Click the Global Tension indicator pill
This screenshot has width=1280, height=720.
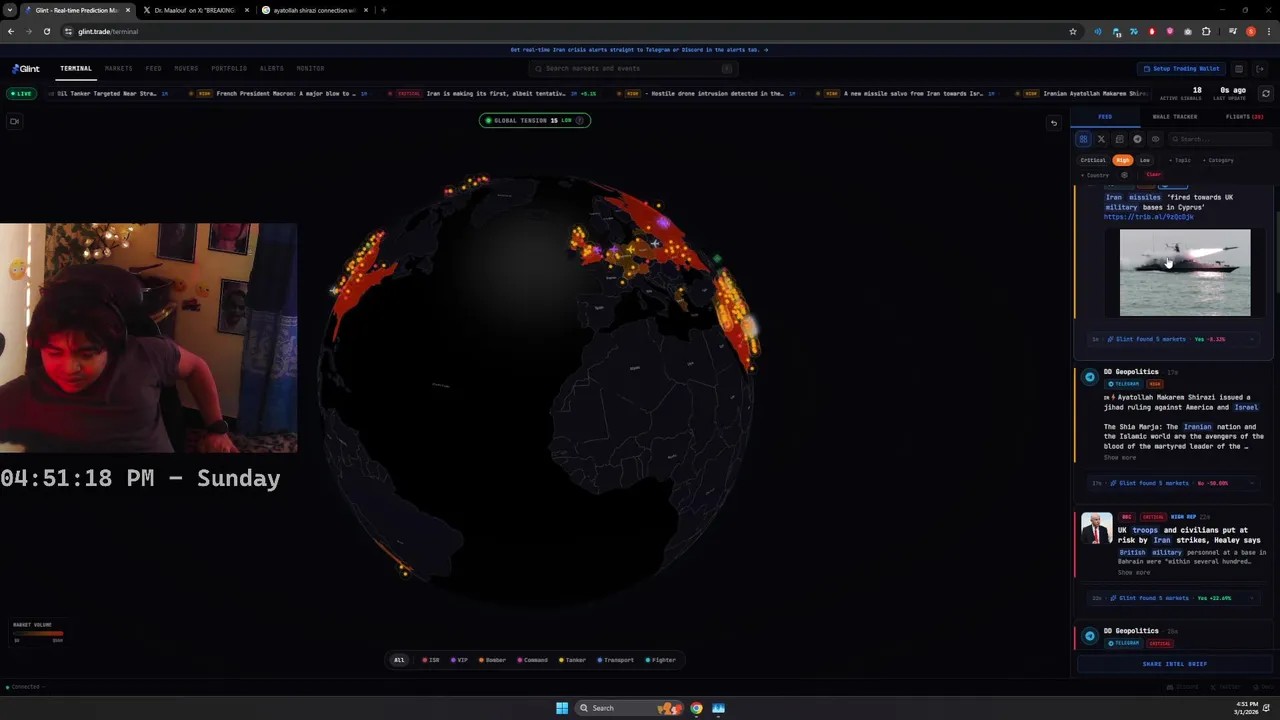tap(535, 120)
